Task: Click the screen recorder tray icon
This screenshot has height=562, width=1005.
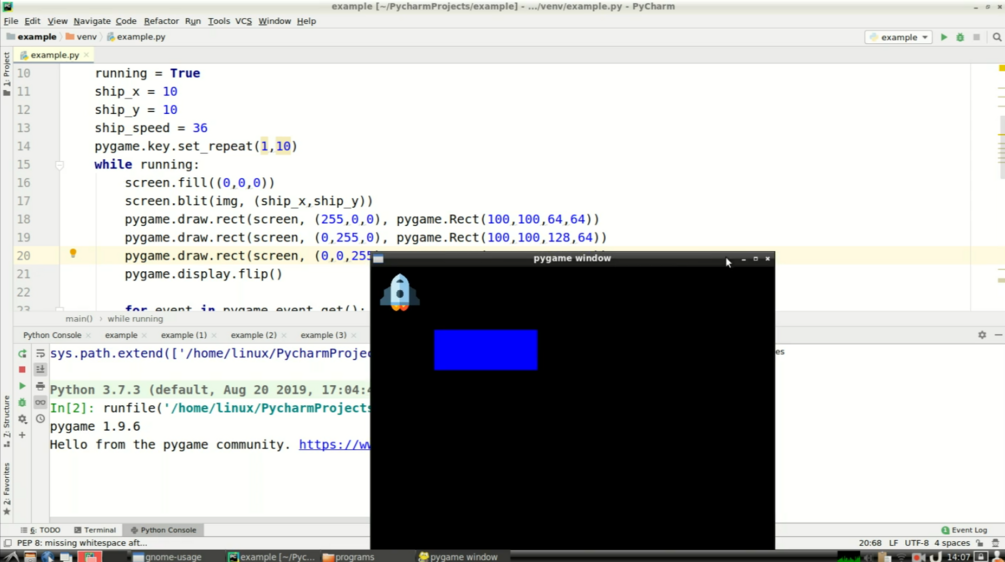Action: coord(918,557)
